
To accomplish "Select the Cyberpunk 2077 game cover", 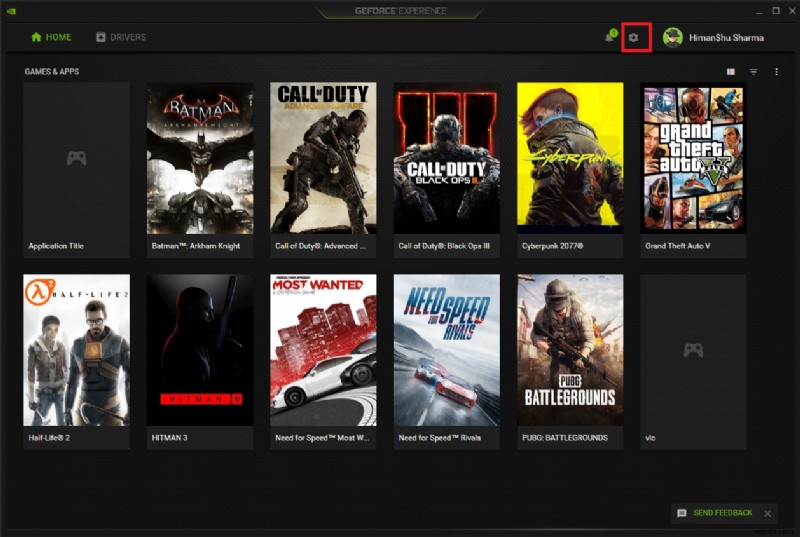I will click(570, 158).
